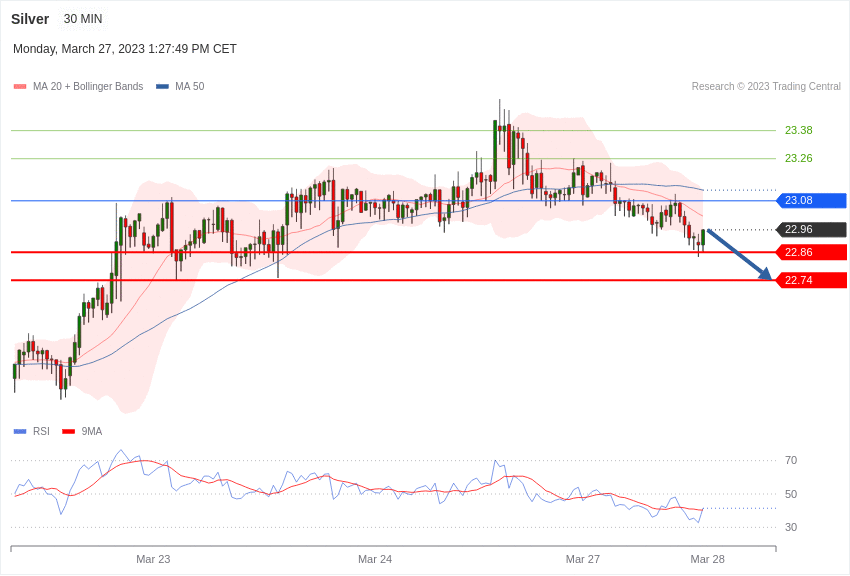Click the Mar 28 date axis label

coord(707,559)
